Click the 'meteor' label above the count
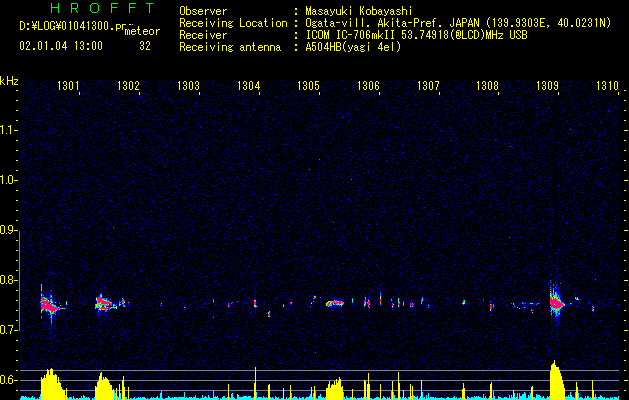 (142, 31)
